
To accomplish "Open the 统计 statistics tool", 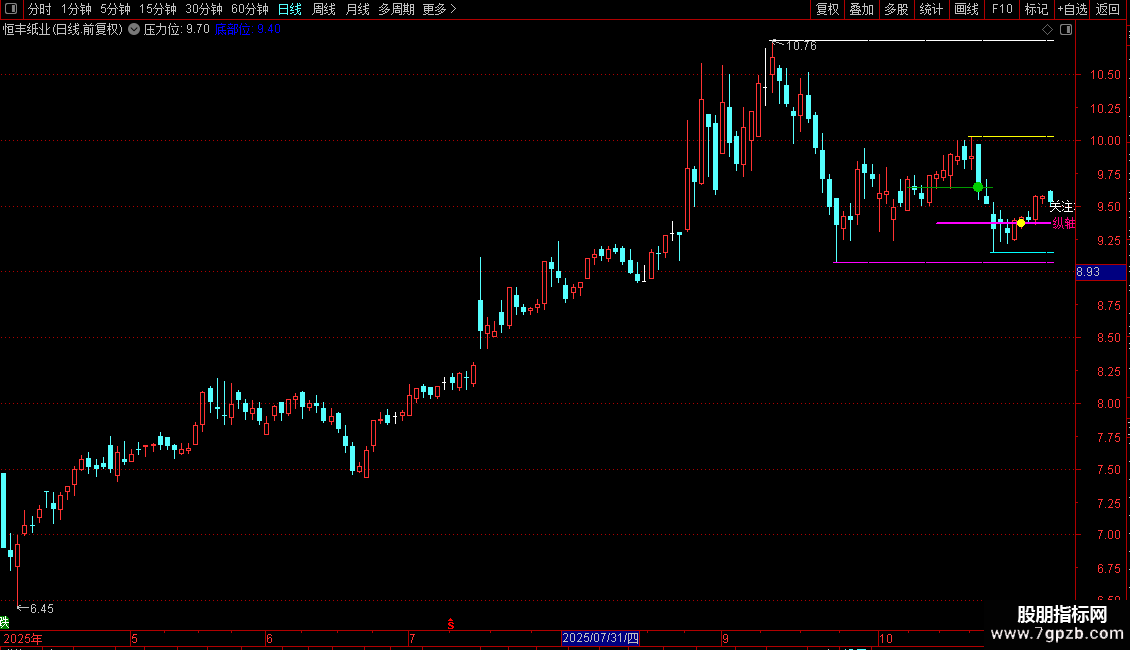I will pyautogui.click(x=931, y=9).
